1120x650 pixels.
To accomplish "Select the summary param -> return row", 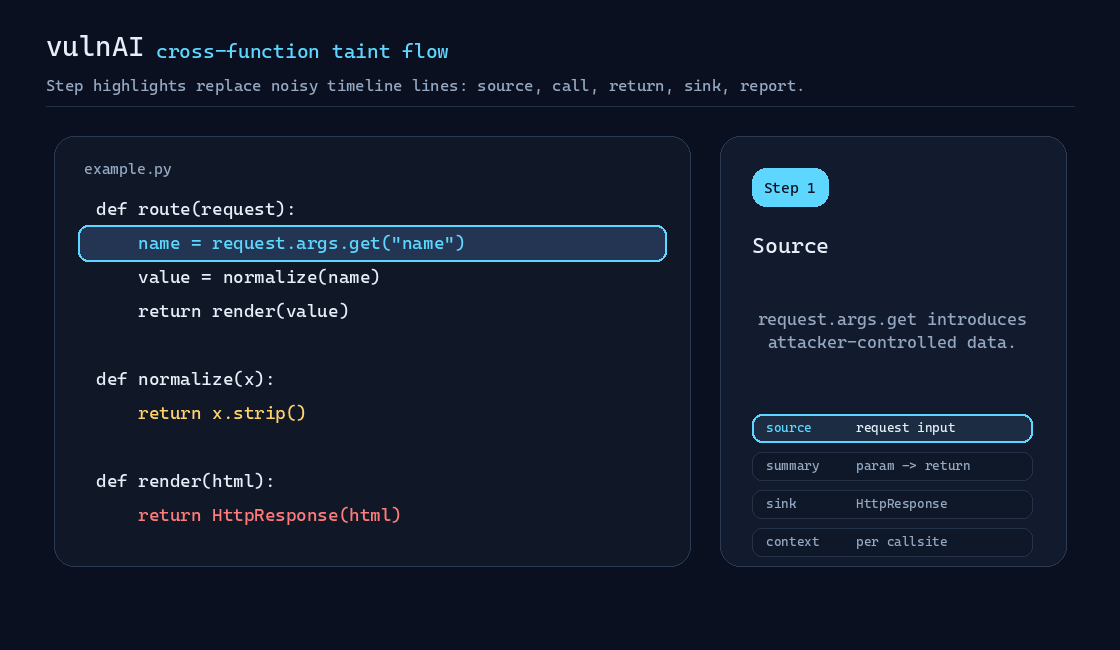I will 892,466.
